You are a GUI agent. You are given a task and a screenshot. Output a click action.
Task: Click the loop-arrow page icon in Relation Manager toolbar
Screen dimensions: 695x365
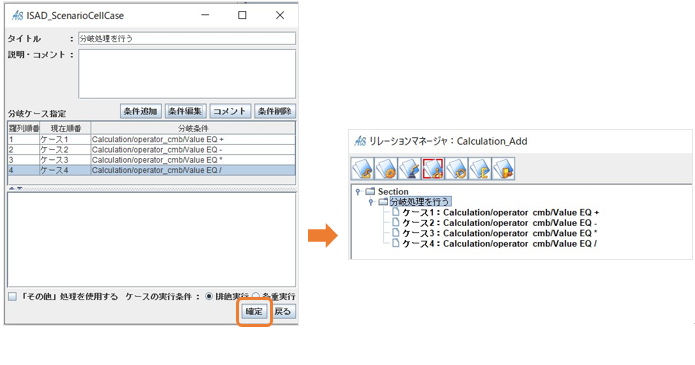point(457,169)
